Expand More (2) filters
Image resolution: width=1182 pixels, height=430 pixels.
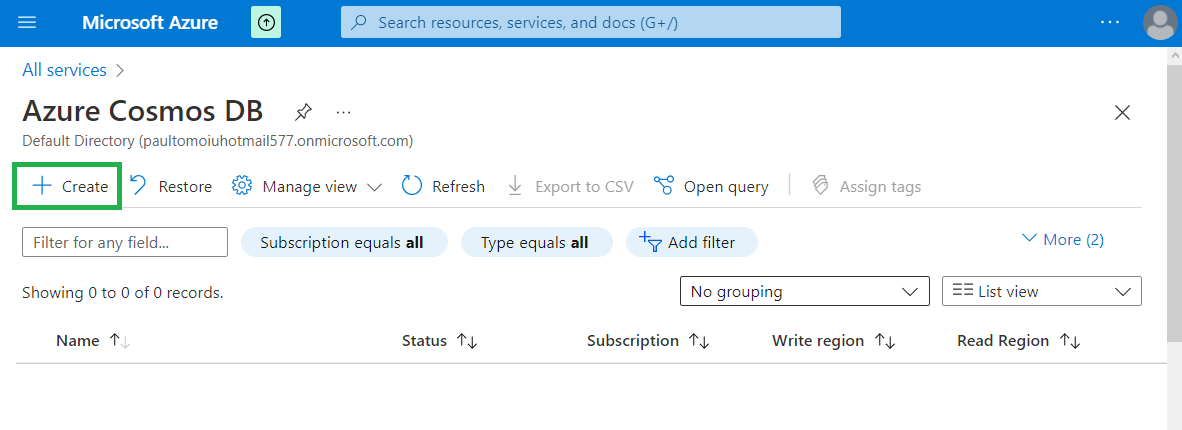click(1063, 240)
